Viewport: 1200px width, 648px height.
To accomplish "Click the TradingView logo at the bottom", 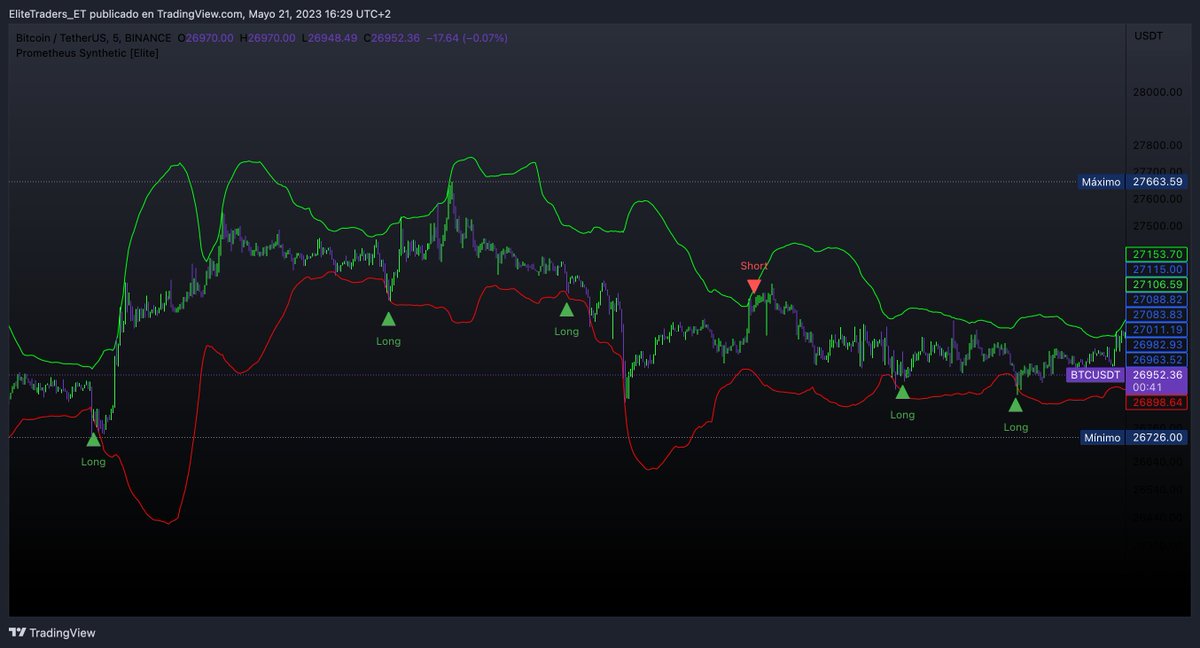I will click(x=53, y=632).
